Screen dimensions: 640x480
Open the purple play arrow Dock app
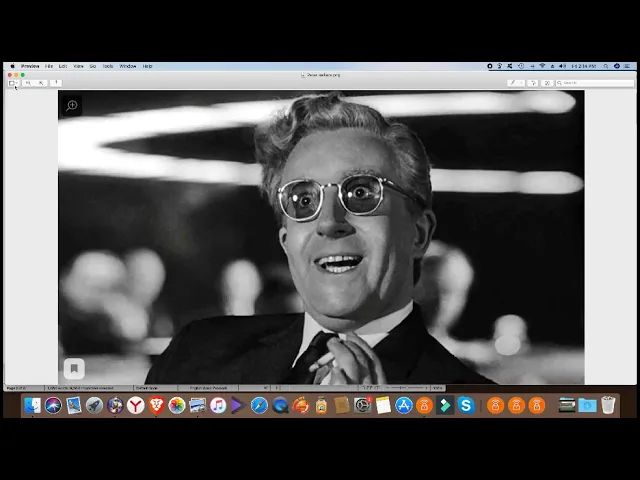pyautogui.click(x=239, y=405)
